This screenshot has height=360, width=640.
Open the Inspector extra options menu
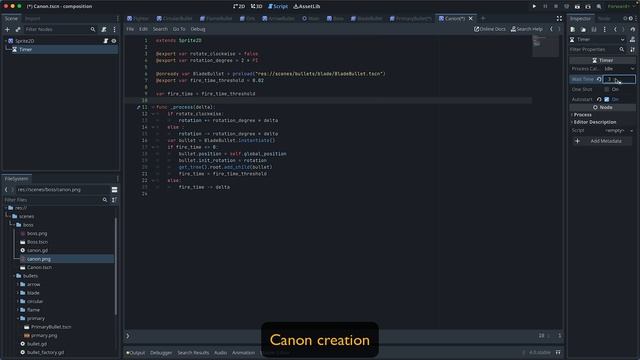click(x=604, y=29)
